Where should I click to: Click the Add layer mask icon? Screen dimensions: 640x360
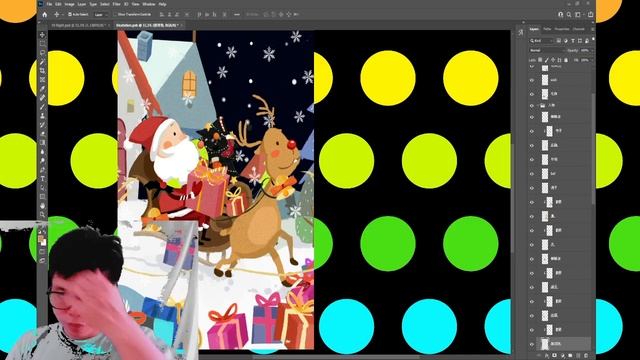(554, 356)
